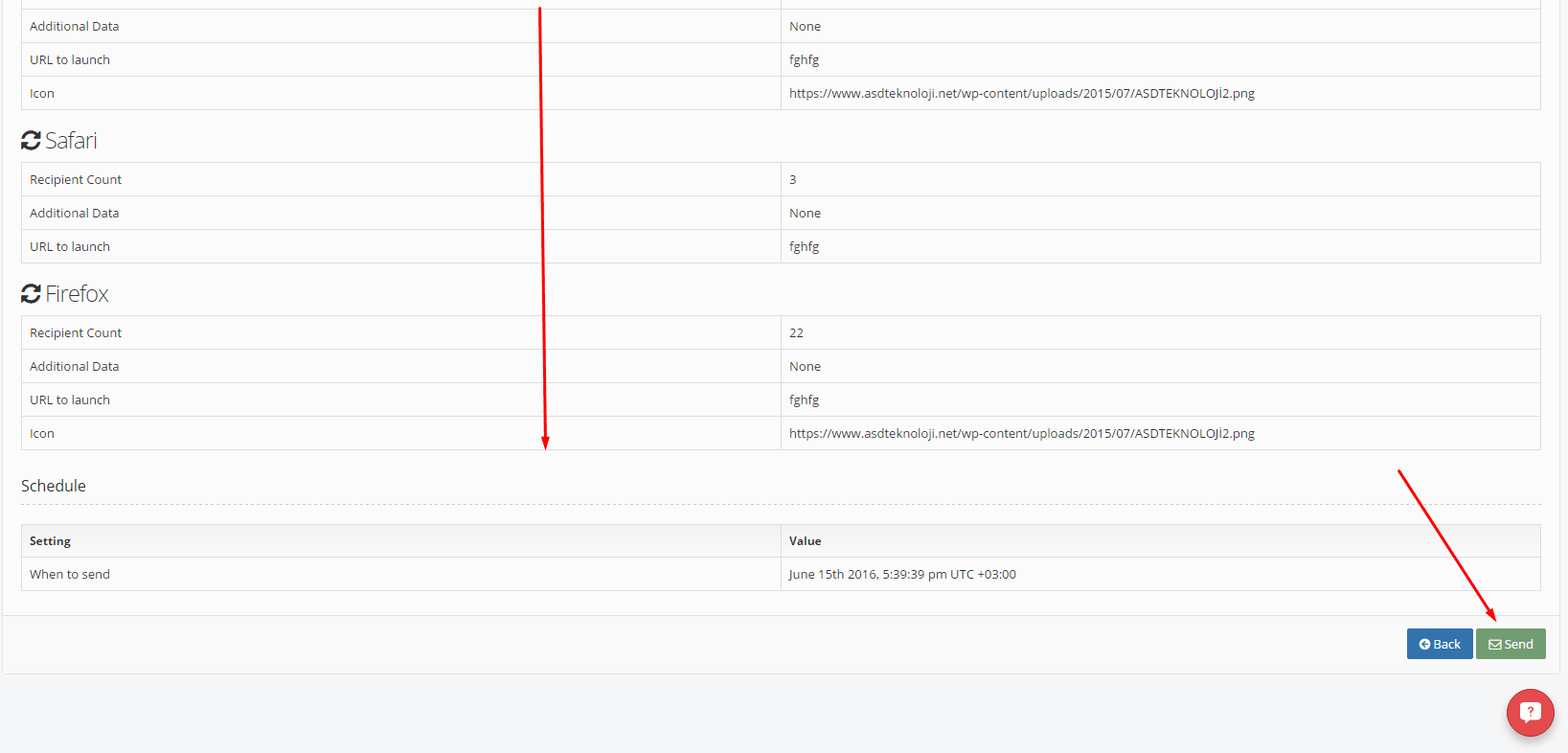This screenshot has width=1568, height=753.
Task: Select Firefox URL to launch label
Action: (70, 399)
